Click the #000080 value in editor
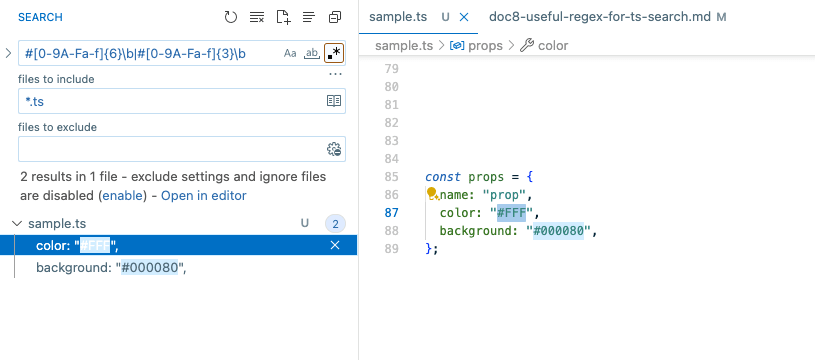 pos(559,231)
